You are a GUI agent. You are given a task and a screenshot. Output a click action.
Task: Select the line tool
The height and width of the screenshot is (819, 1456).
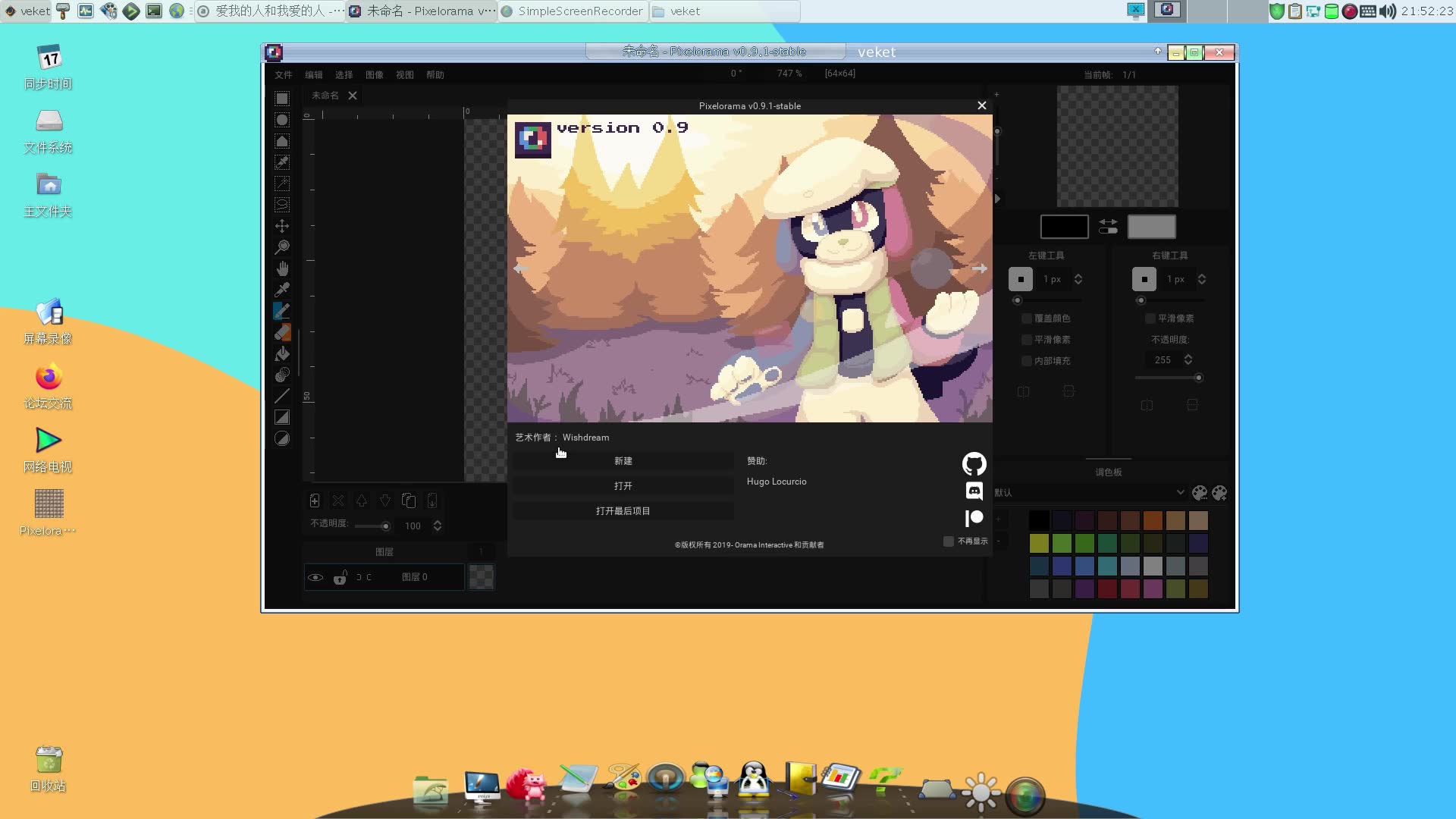[281, 396]
